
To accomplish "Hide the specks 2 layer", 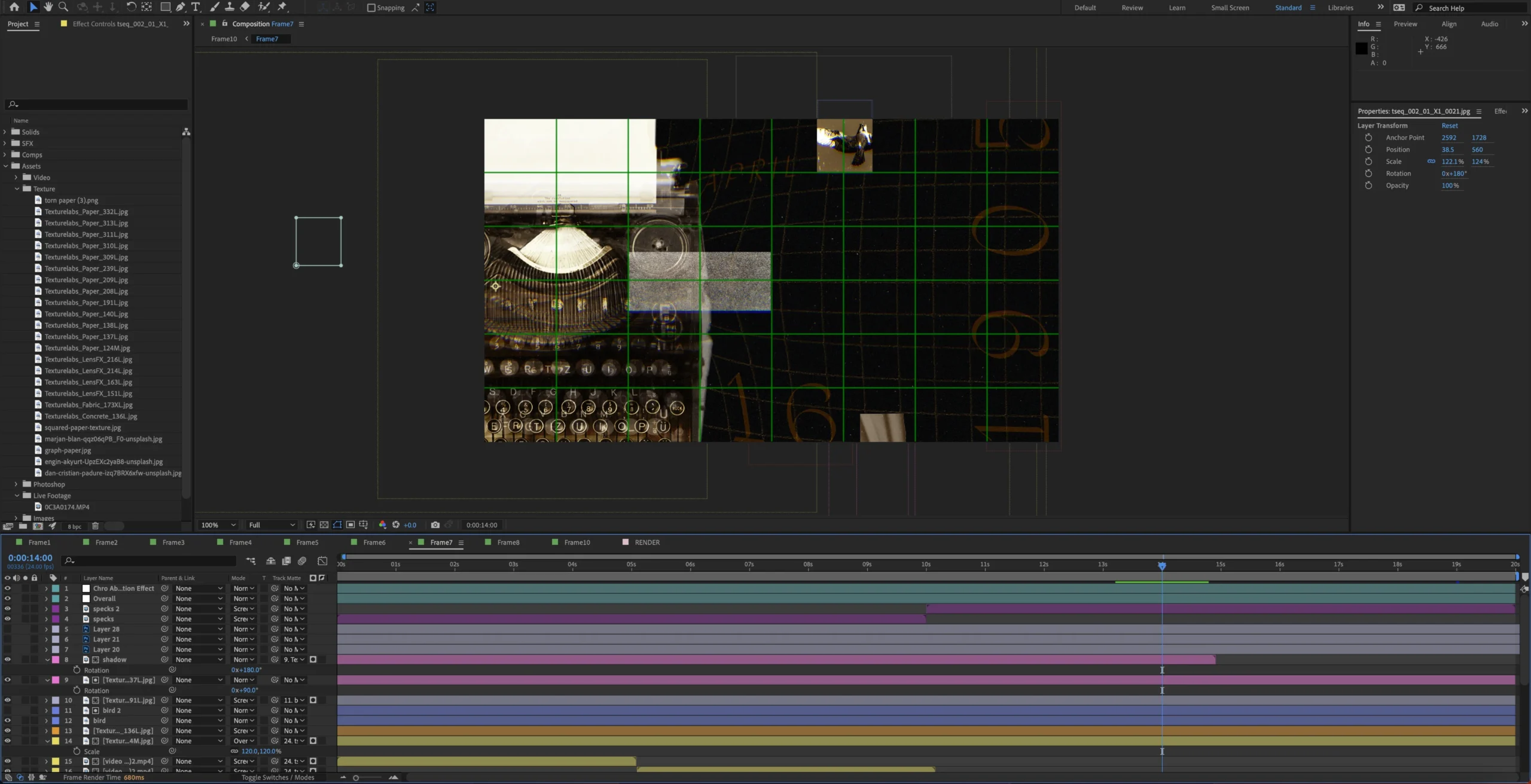I will [x=8, y=609].
